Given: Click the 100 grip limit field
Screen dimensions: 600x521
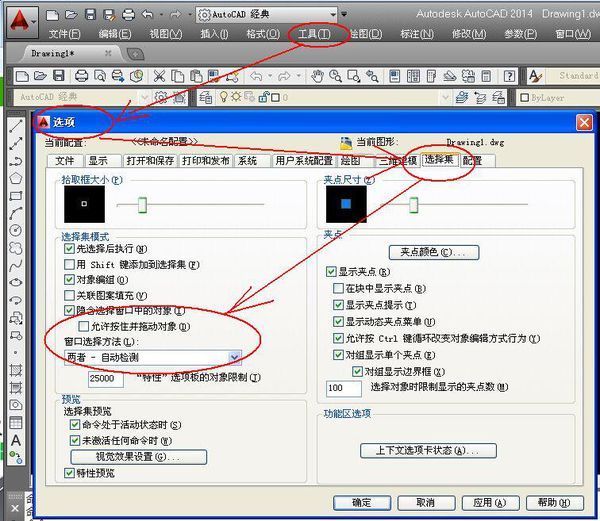Looking at the screenshot, I should 343,388.
